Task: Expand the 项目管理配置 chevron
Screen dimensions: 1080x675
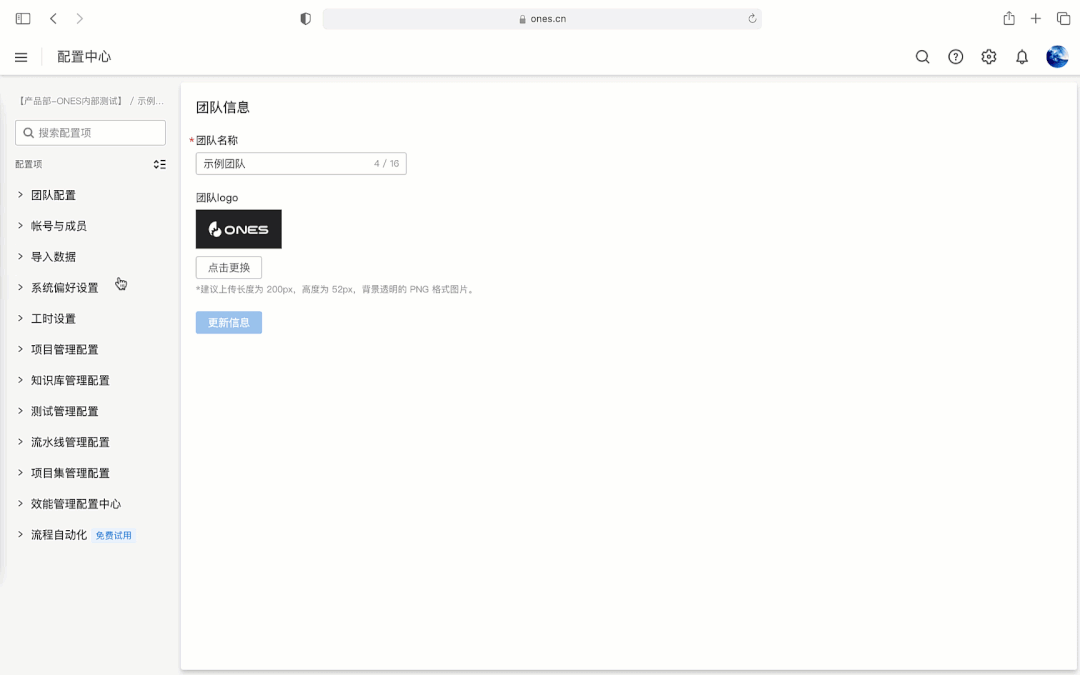Action: [20, 349]
